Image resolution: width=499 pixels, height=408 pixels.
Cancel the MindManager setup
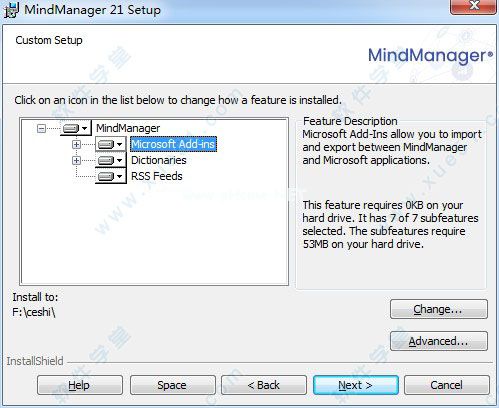447,385
